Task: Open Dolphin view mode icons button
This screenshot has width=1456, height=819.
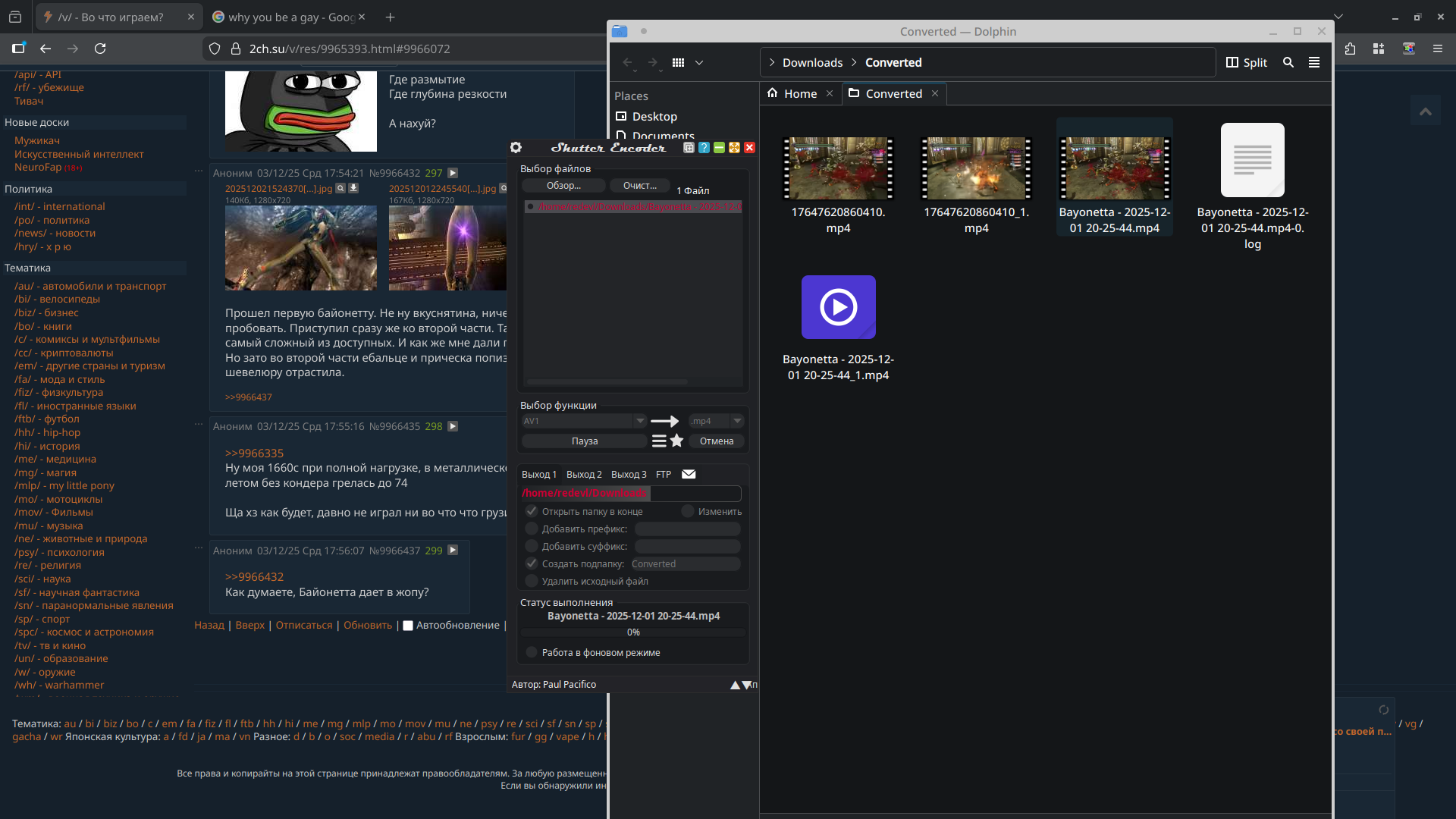Action: click(678, 62)
